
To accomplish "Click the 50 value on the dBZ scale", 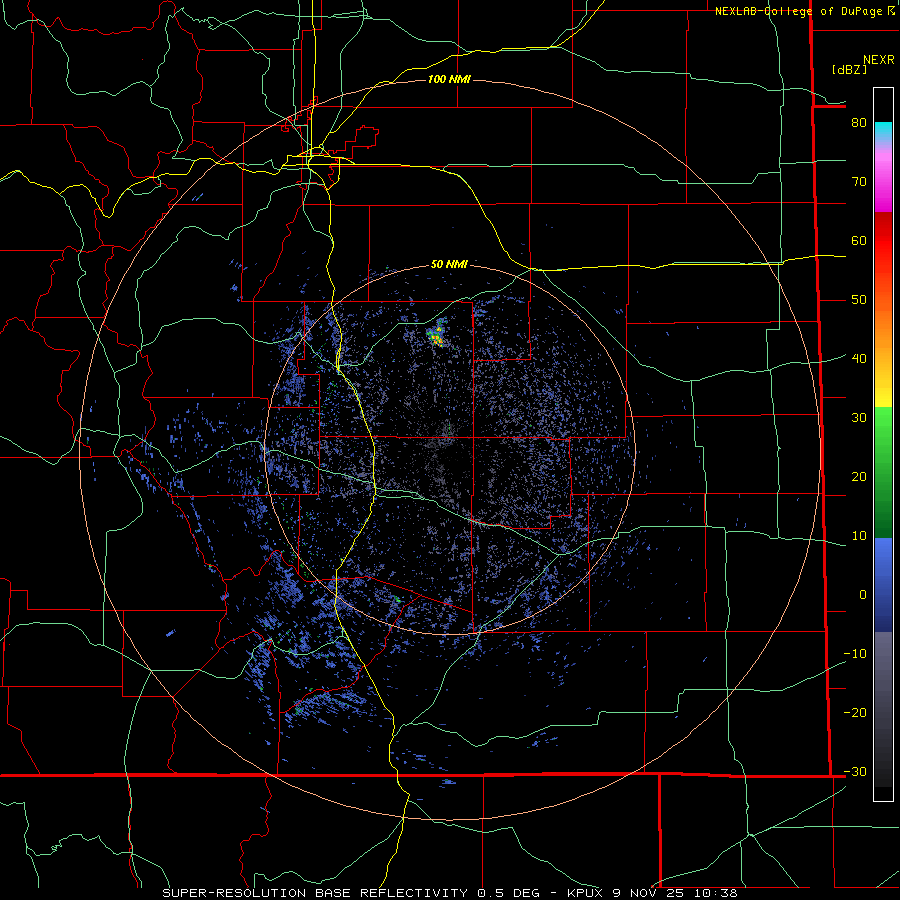I will point(859,300).
